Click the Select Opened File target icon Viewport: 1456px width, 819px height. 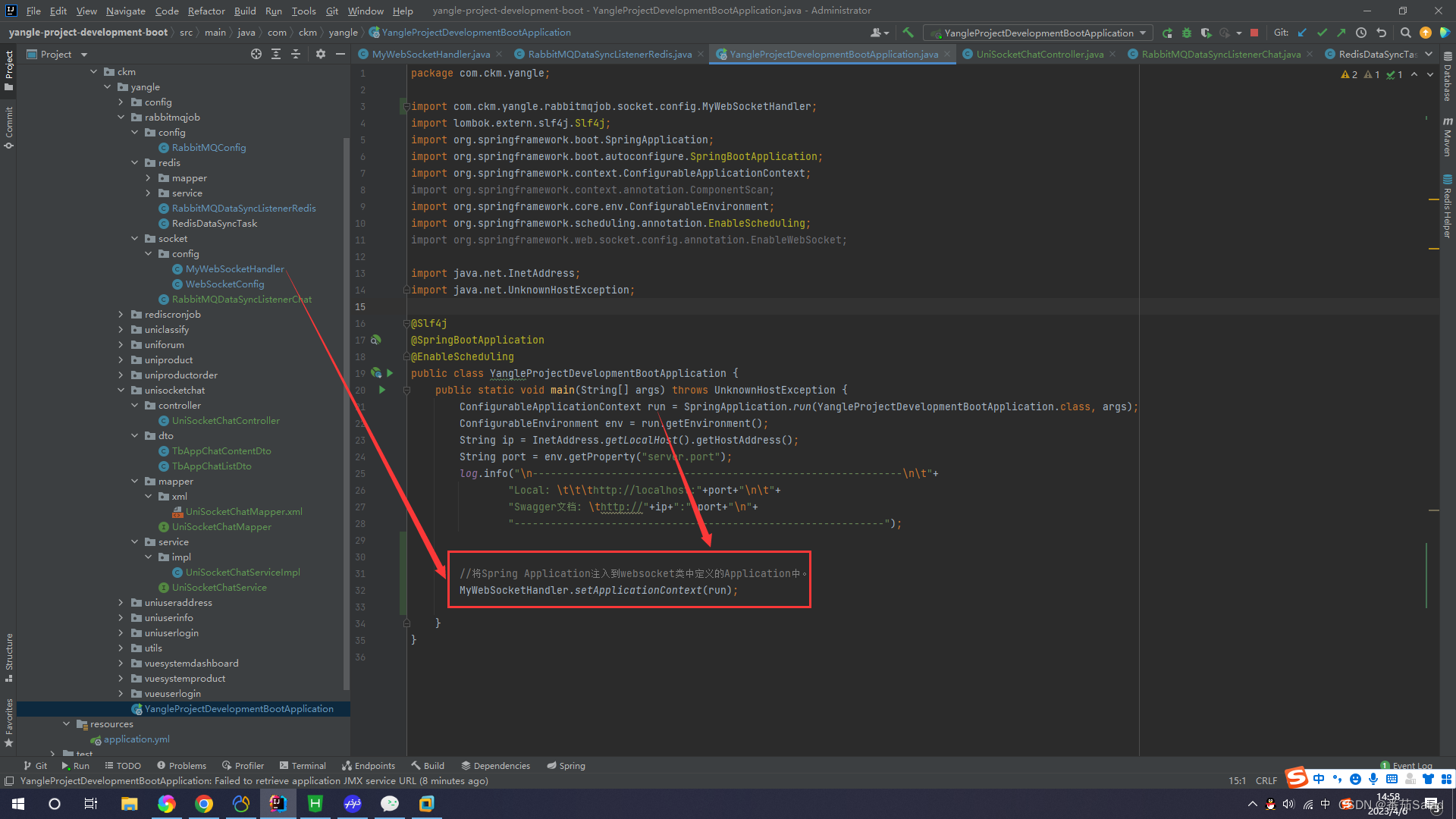pos(256,54)
